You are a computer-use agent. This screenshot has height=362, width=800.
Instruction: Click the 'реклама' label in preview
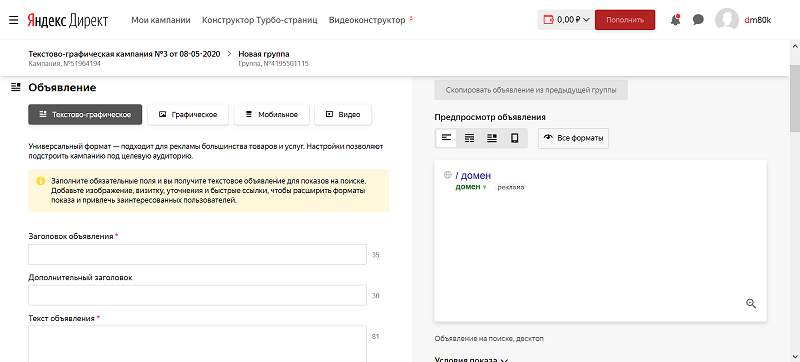pos(511,187)
